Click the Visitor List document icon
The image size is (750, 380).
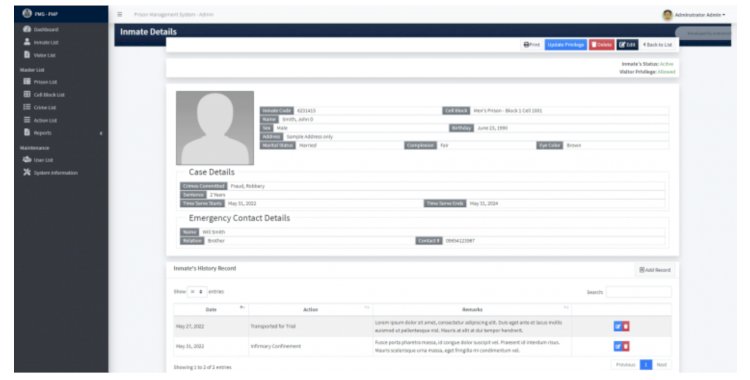click(27, 55)
